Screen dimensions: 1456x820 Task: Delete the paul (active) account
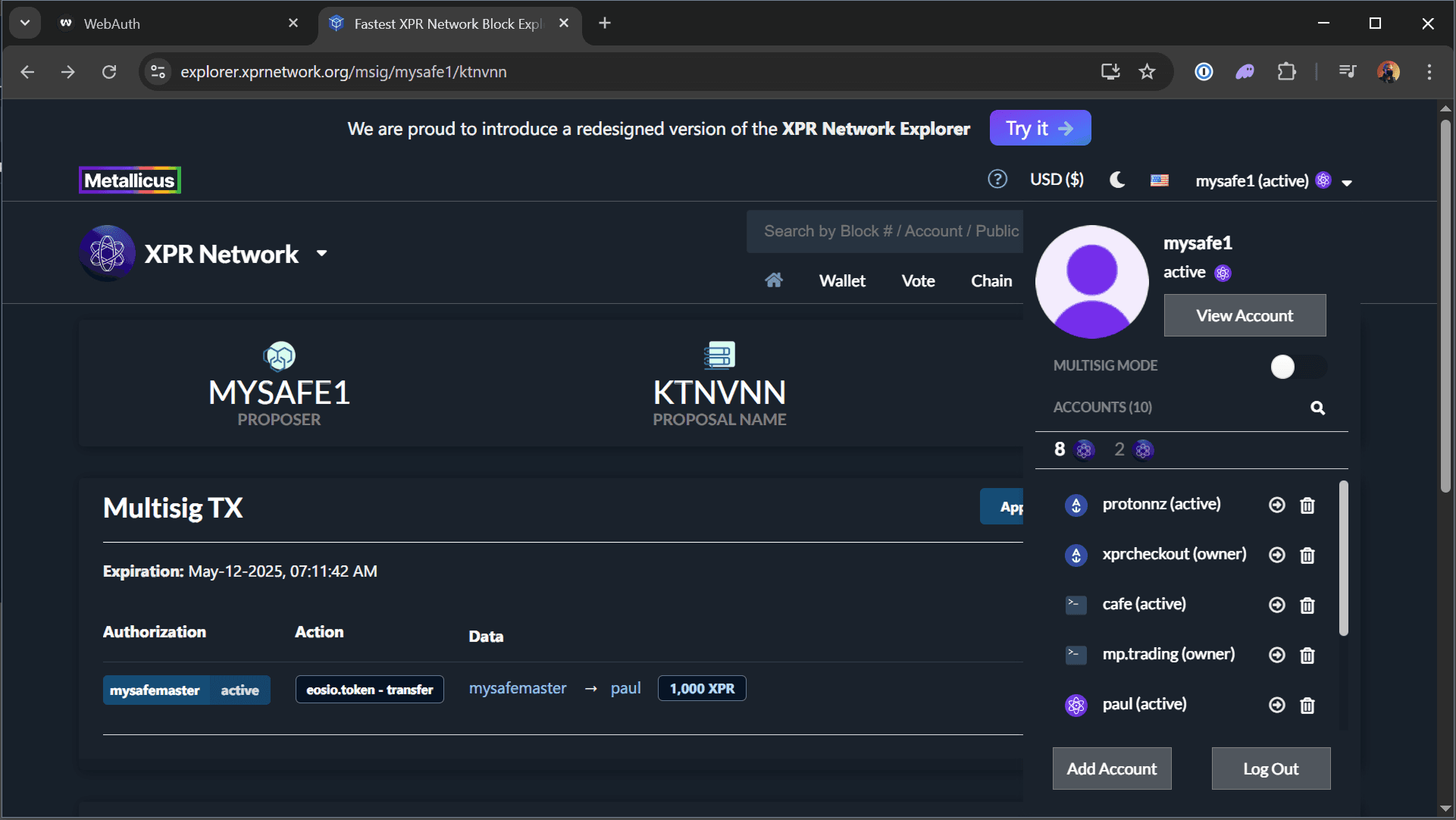tap(1307, 705)
